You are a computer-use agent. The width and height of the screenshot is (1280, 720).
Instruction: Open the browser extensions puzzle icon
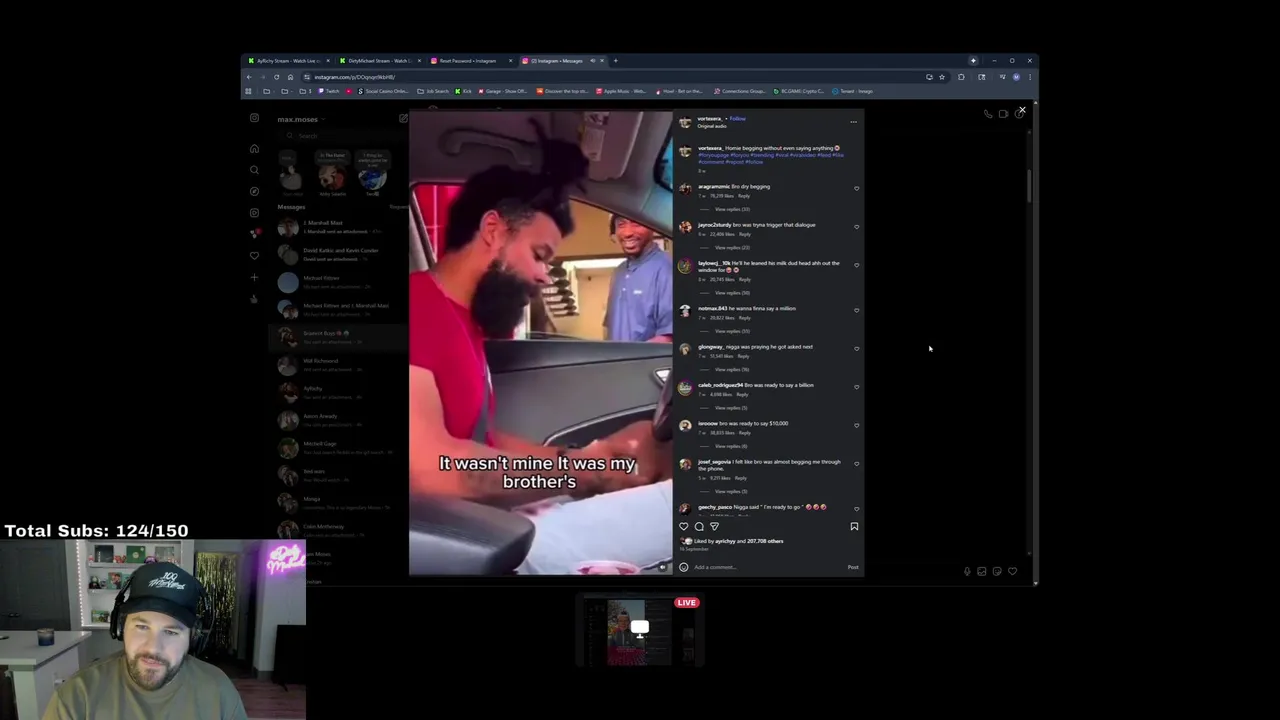961,77
